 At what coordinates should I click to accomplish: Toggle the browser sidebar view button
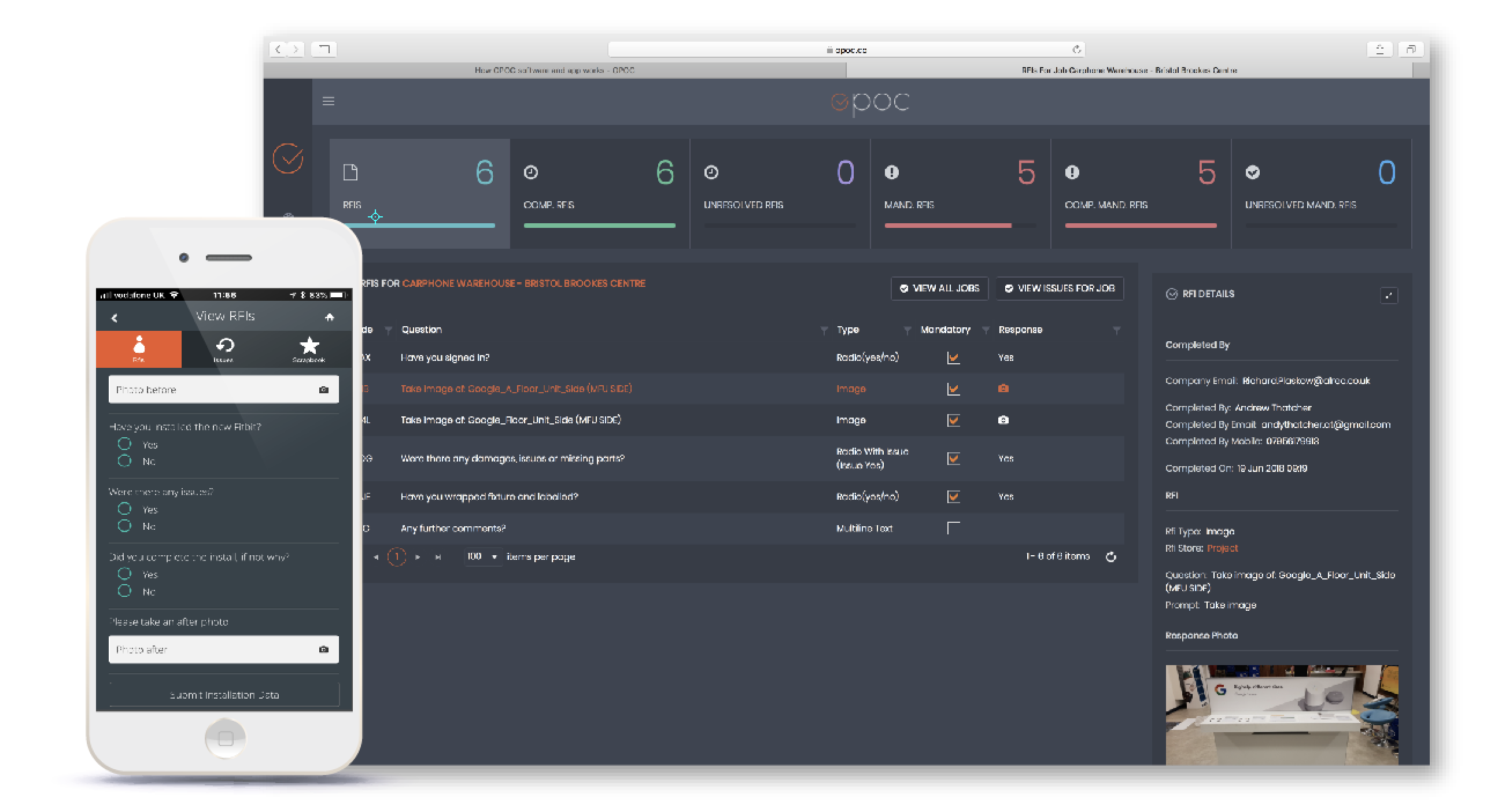324,49
